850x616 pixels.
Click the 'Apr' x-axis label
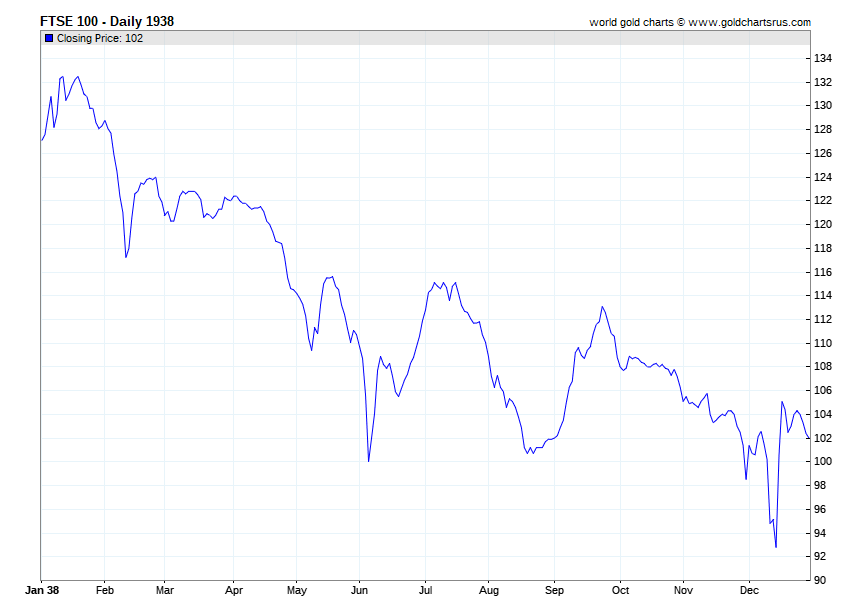click(234, 590)
